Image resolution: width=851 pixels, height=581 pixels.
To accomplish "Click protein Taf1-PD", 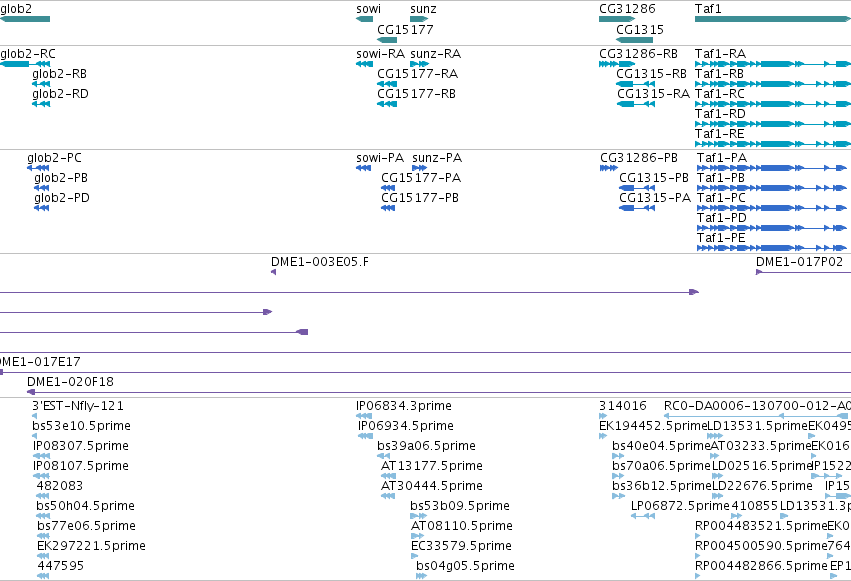I will (772, 228).
